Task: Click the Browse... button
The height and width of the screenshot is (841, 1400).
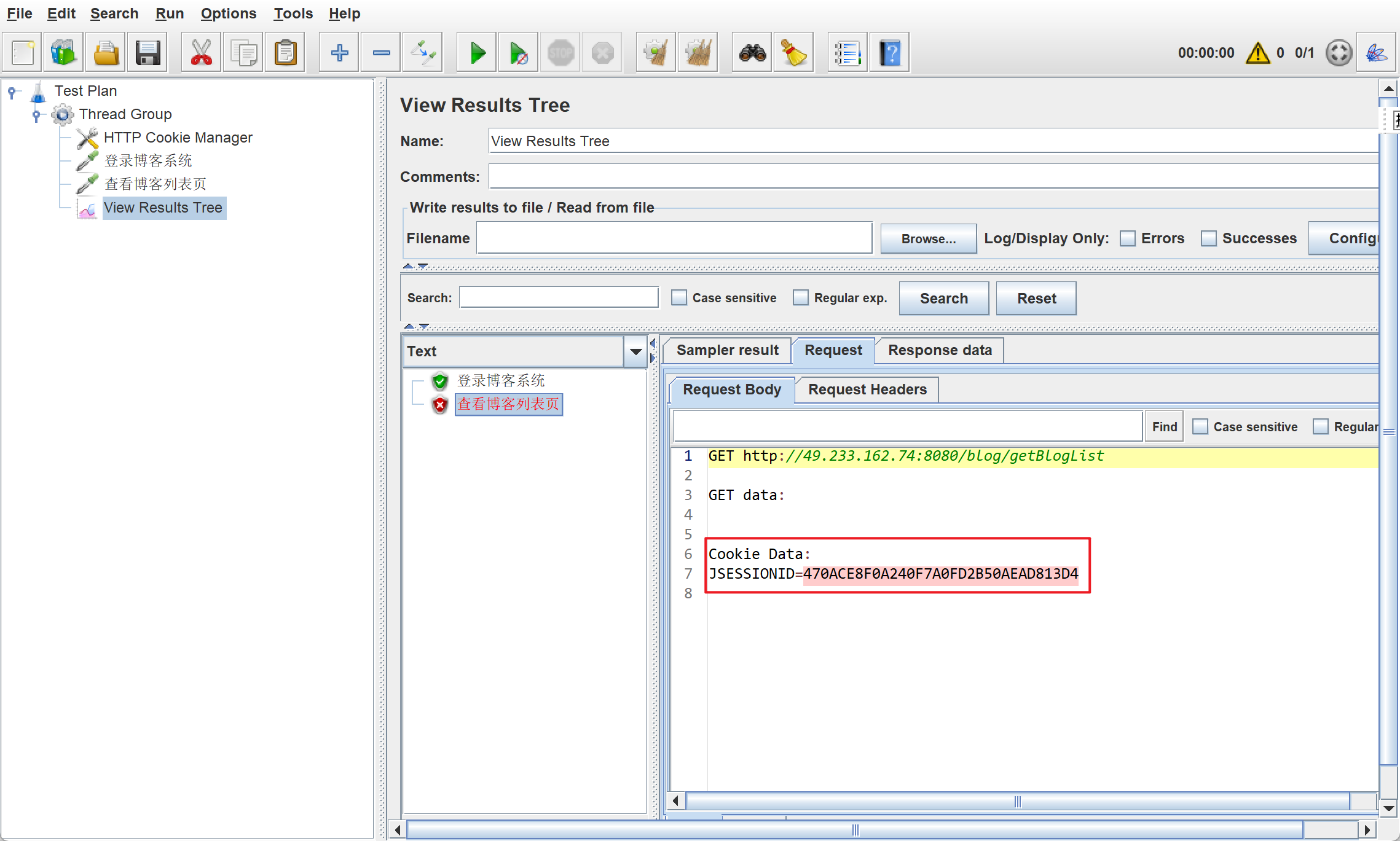Action: point(928,238)
